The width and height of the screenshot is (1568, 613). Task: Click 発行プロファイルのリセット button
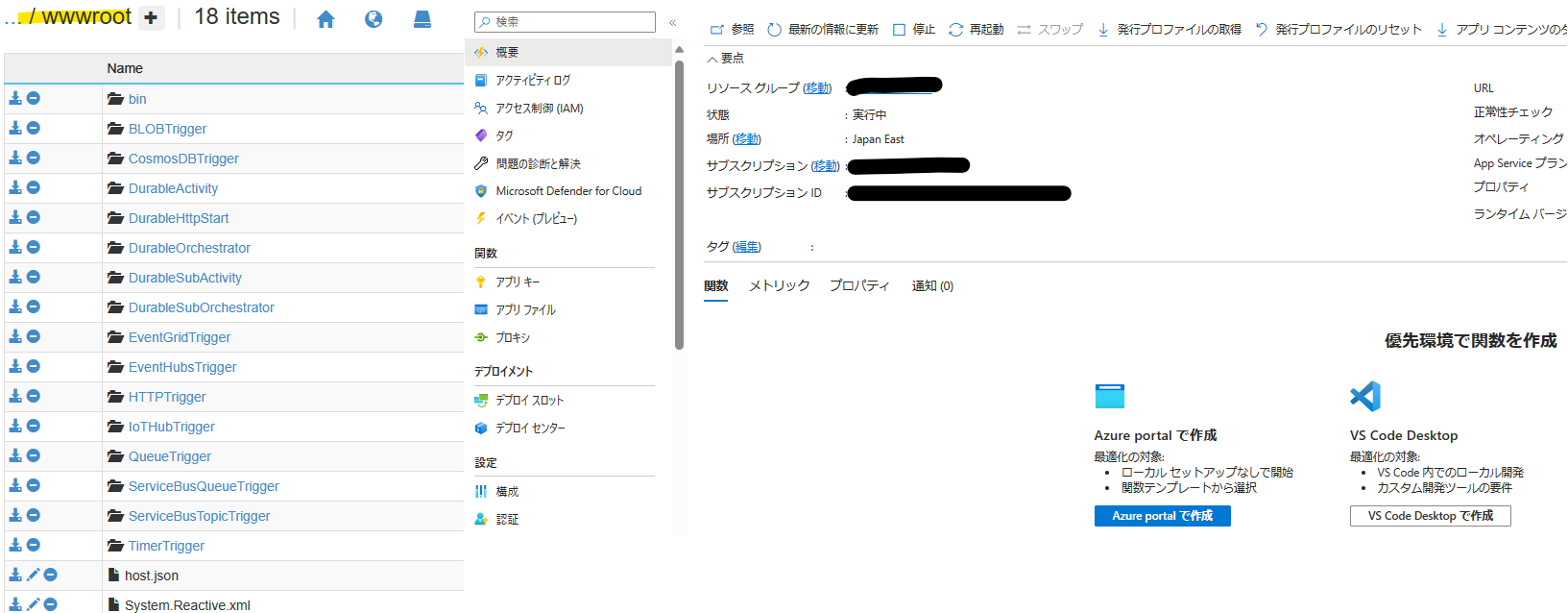tap(1339, 30)
